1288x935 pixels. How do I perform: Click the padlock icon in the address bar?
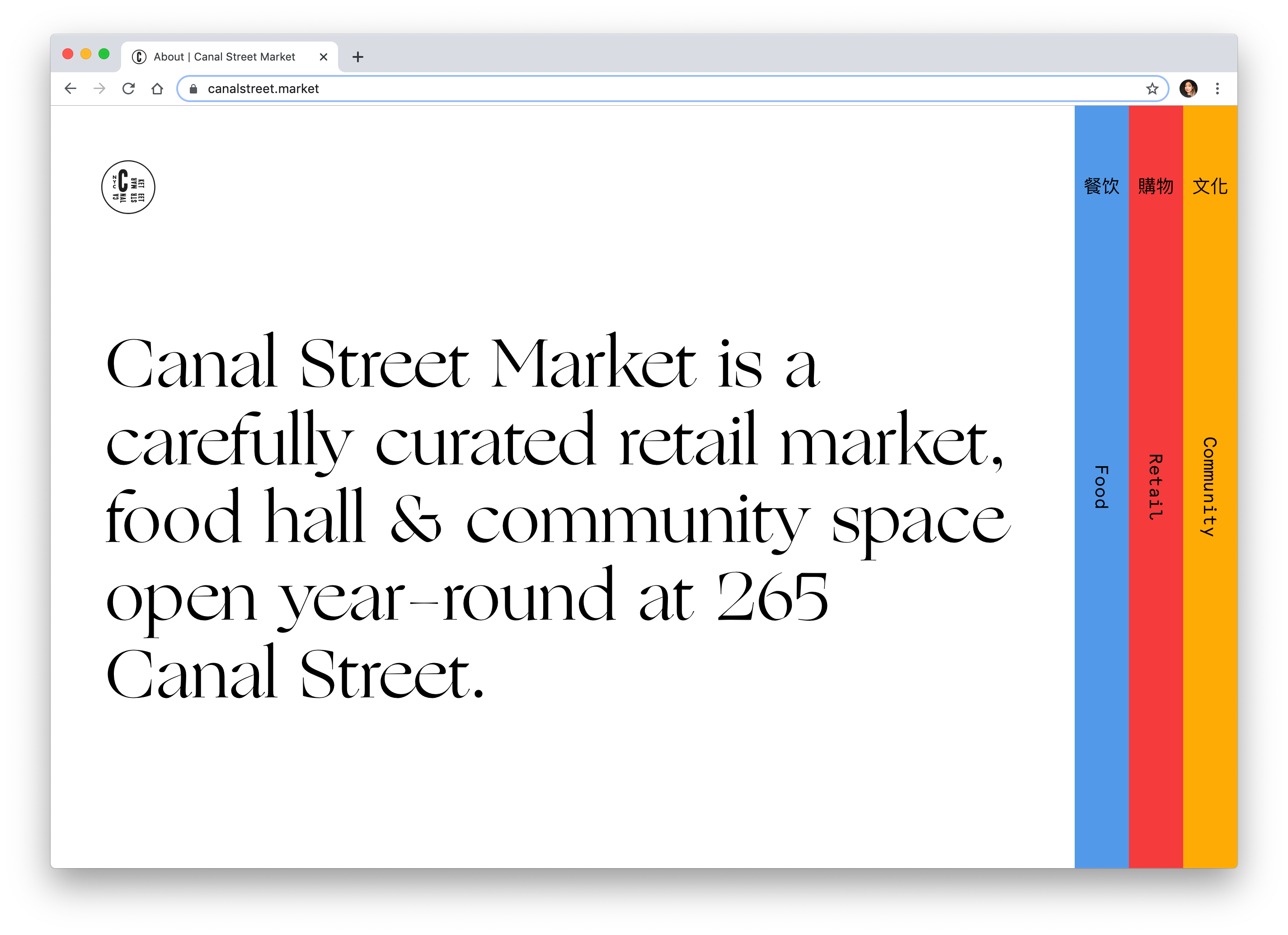(193, 89)
